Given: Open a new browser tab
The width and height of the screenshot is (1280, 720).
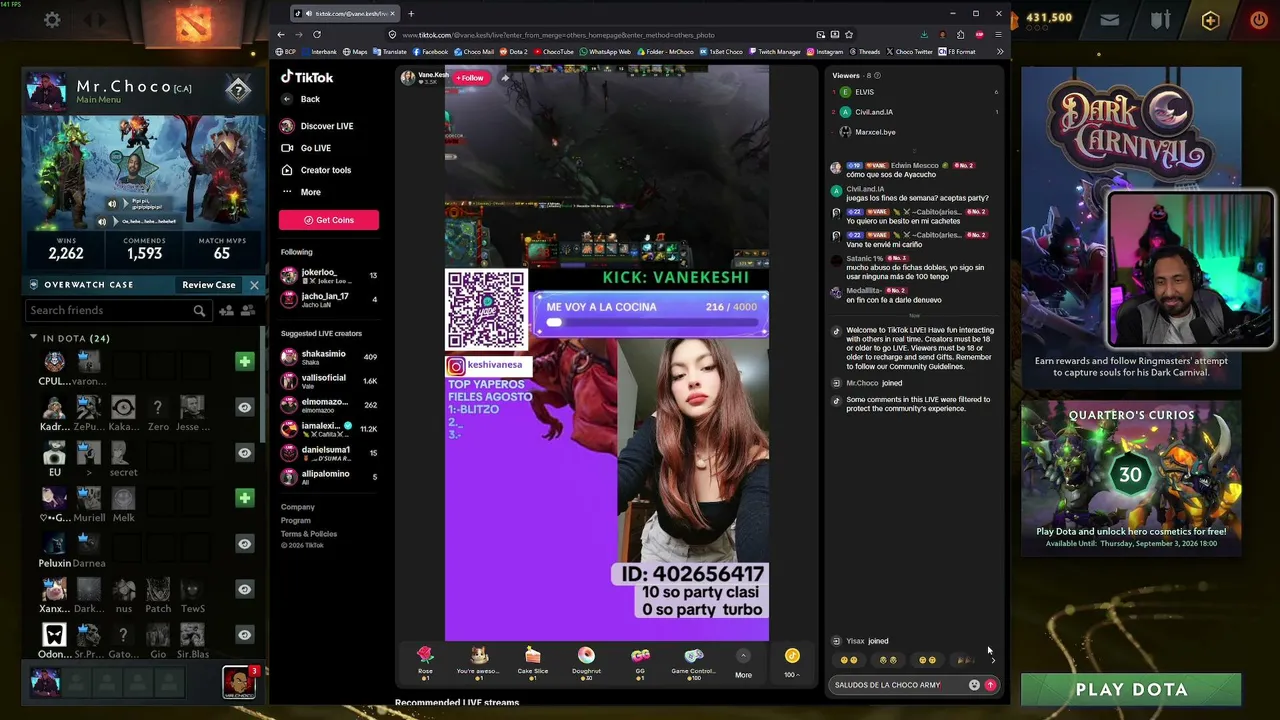Looking at the screenshot, I should (411, 14).
